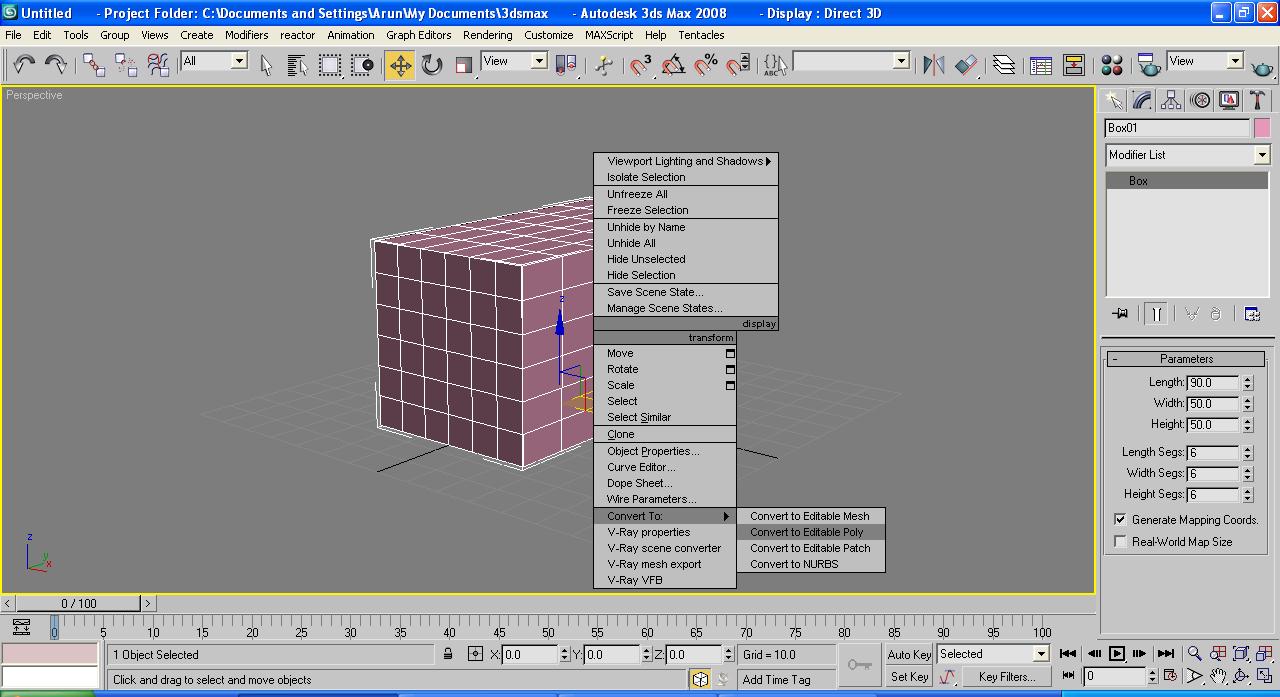Toggle Auto Key animation mode
Screen dimensions: 1280x697
click(x=909, y=654)
